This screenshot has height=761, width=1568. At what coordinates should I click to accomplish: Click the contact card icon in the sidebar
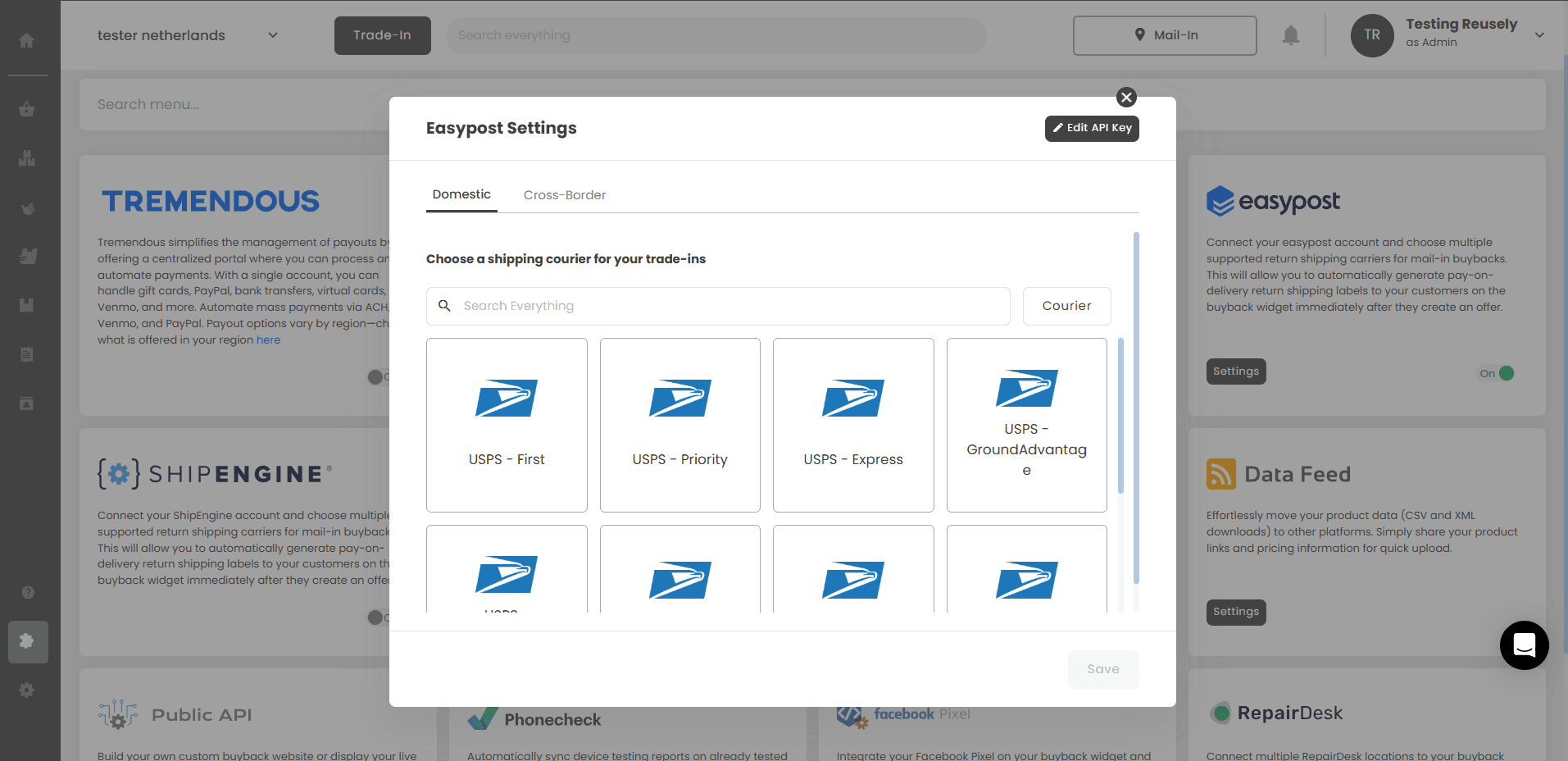click(26, 403)
